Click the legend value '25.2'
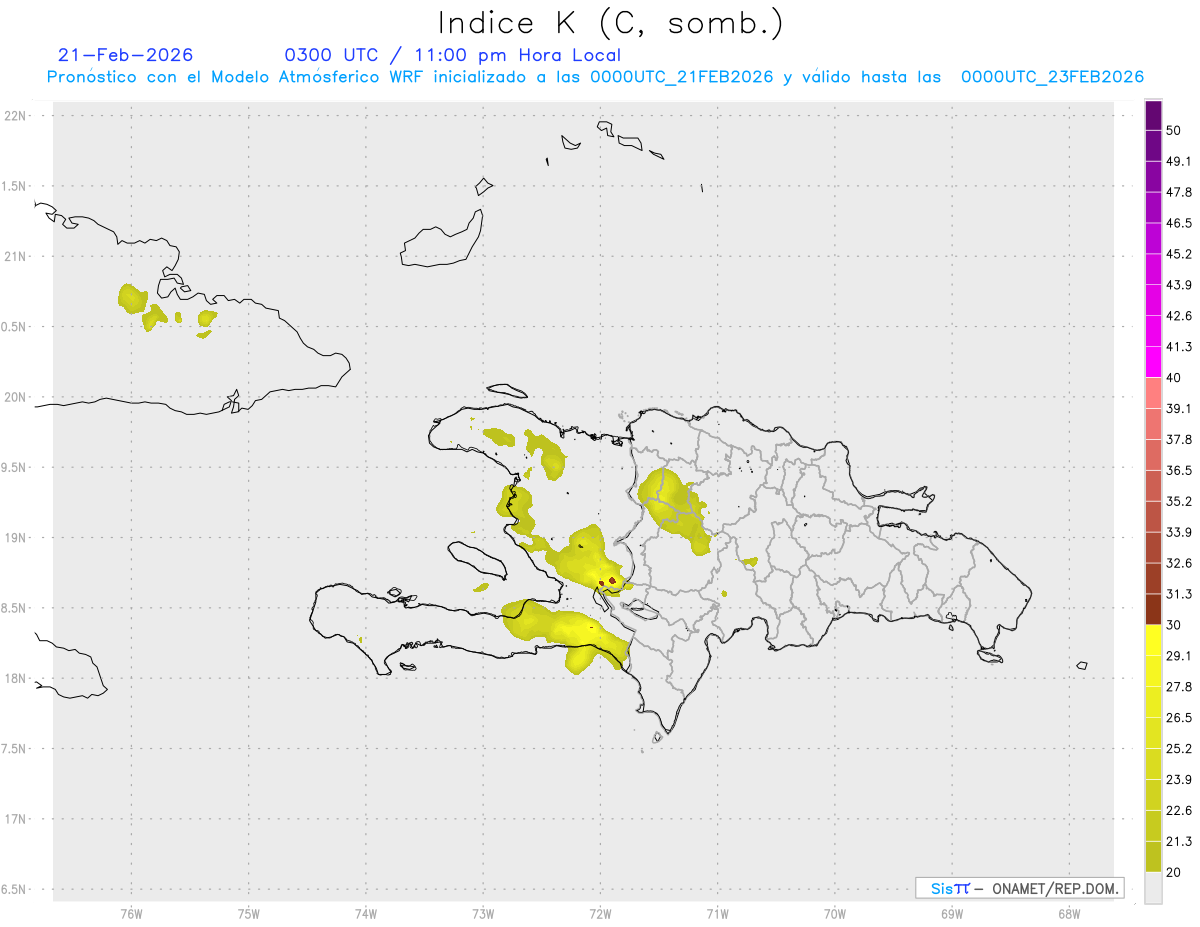 click(1179, 749)
